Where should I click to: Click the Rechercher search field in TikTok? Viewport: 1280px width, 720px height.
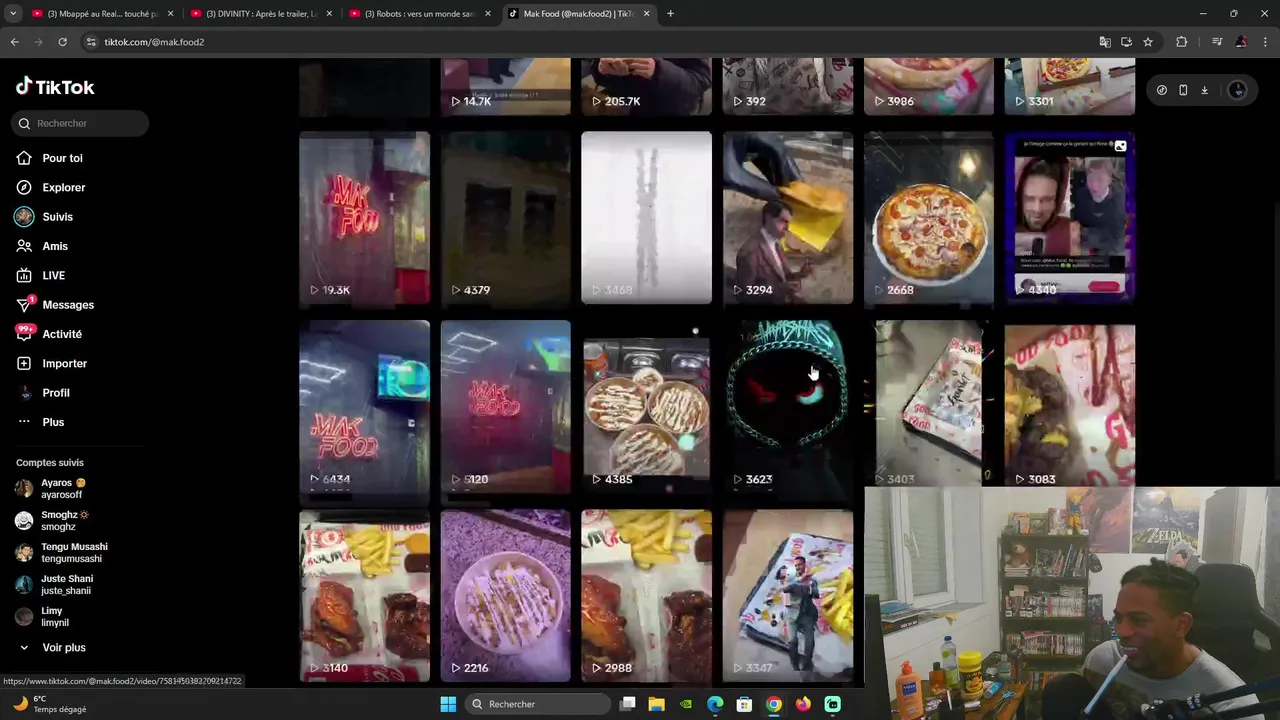[x=82, y=123]
